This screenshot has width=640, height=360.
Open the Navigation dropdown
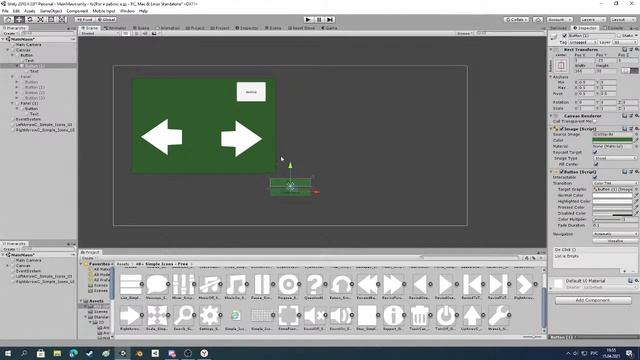[615, 234]
